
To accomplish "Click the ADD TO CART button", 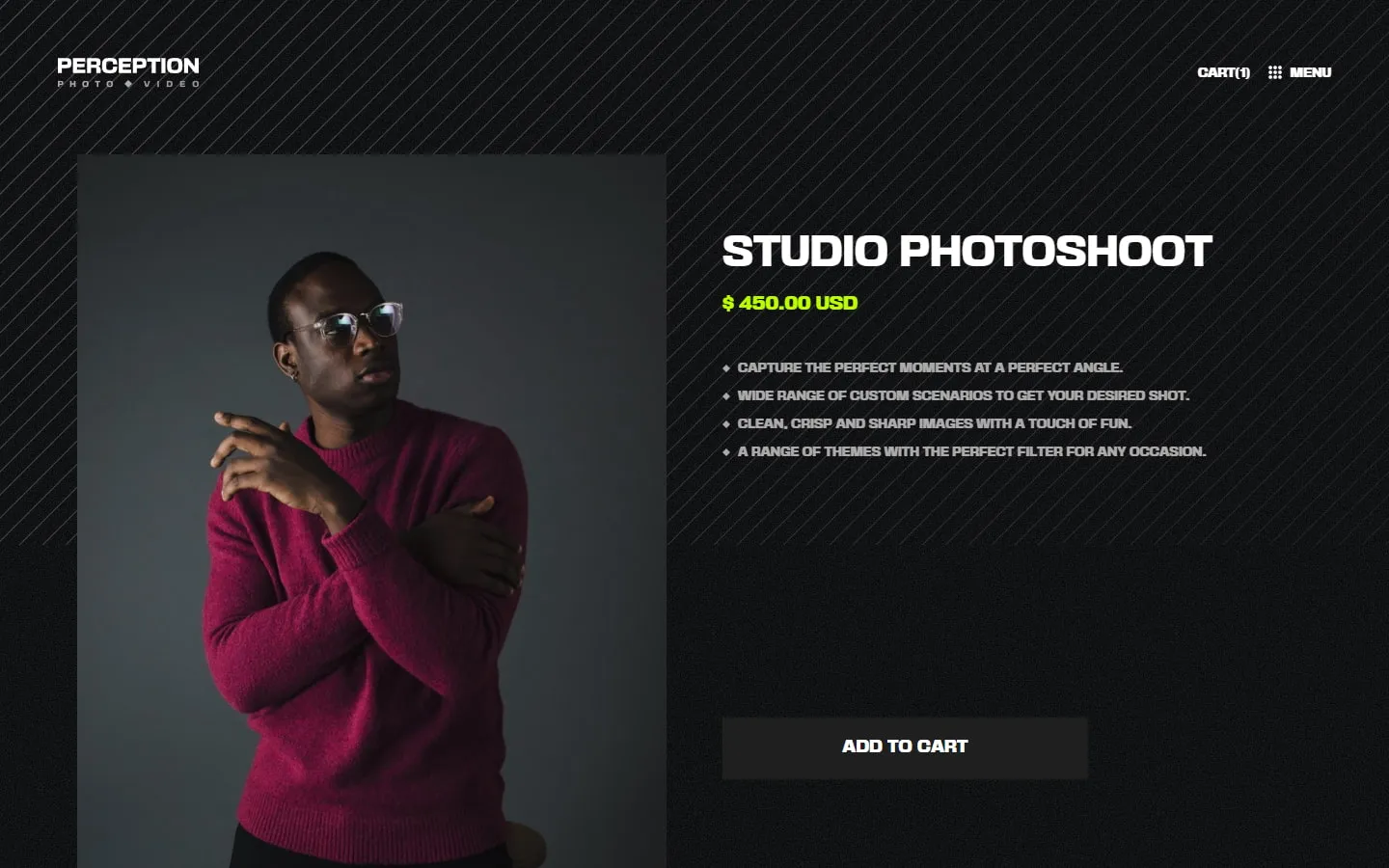I will pyautogui.click(x=905, y=747).
